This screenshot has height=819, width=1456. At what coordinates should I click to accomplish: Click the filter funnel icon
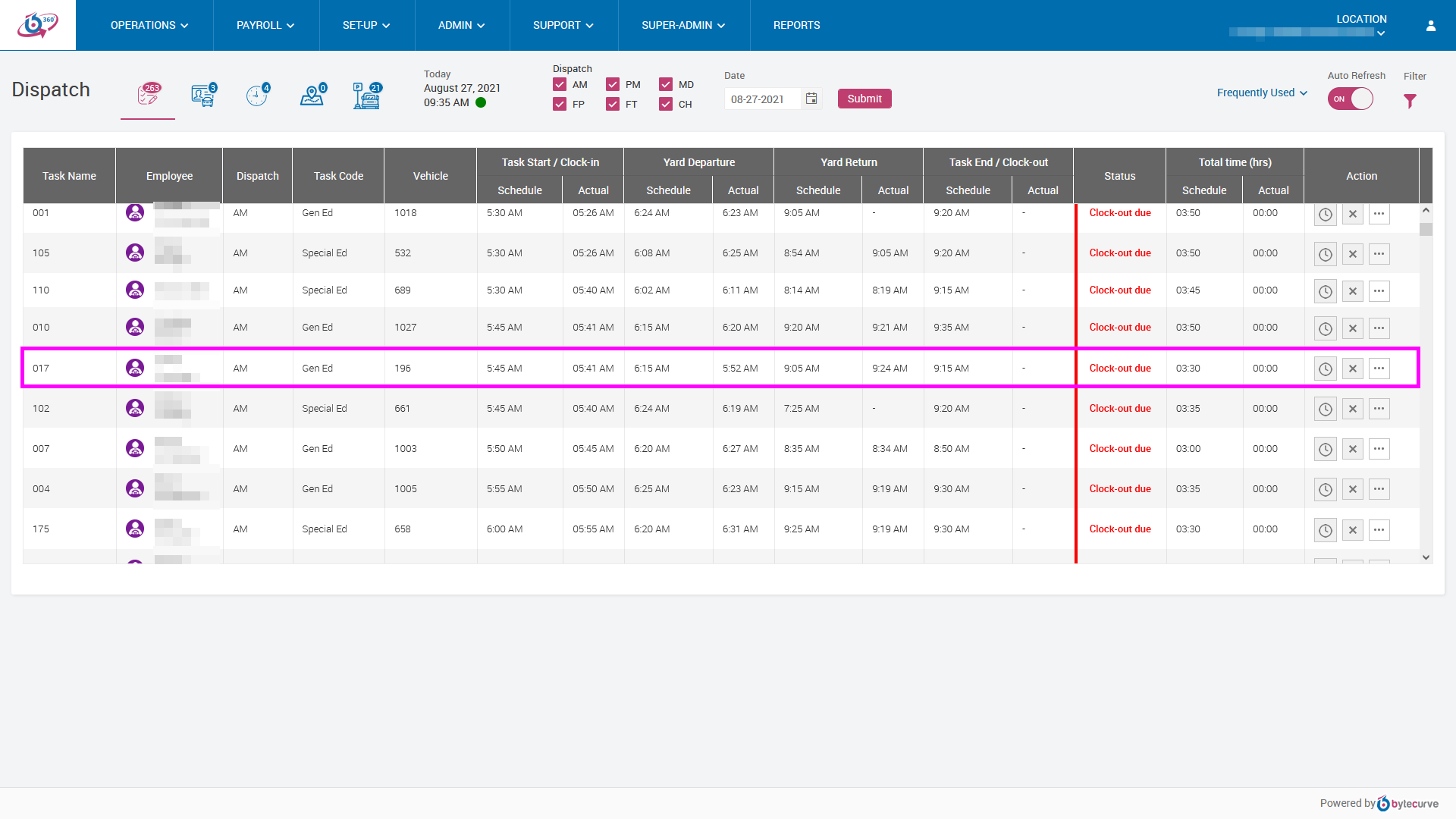[1410, 101]
